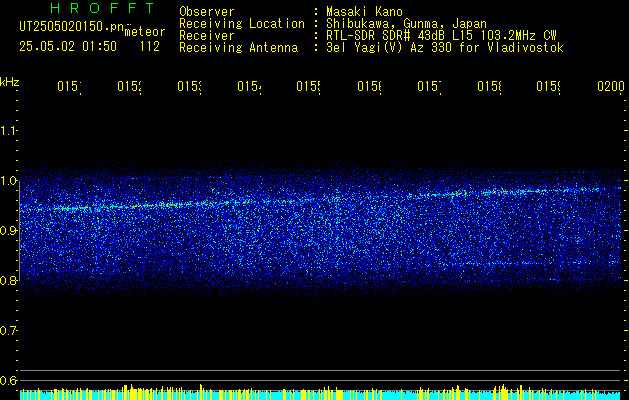Image resolution: width=629 pixels, height=400 pixels.
Task: Click the 0.8 kHz frequency axis label
Action: [9, 280]
